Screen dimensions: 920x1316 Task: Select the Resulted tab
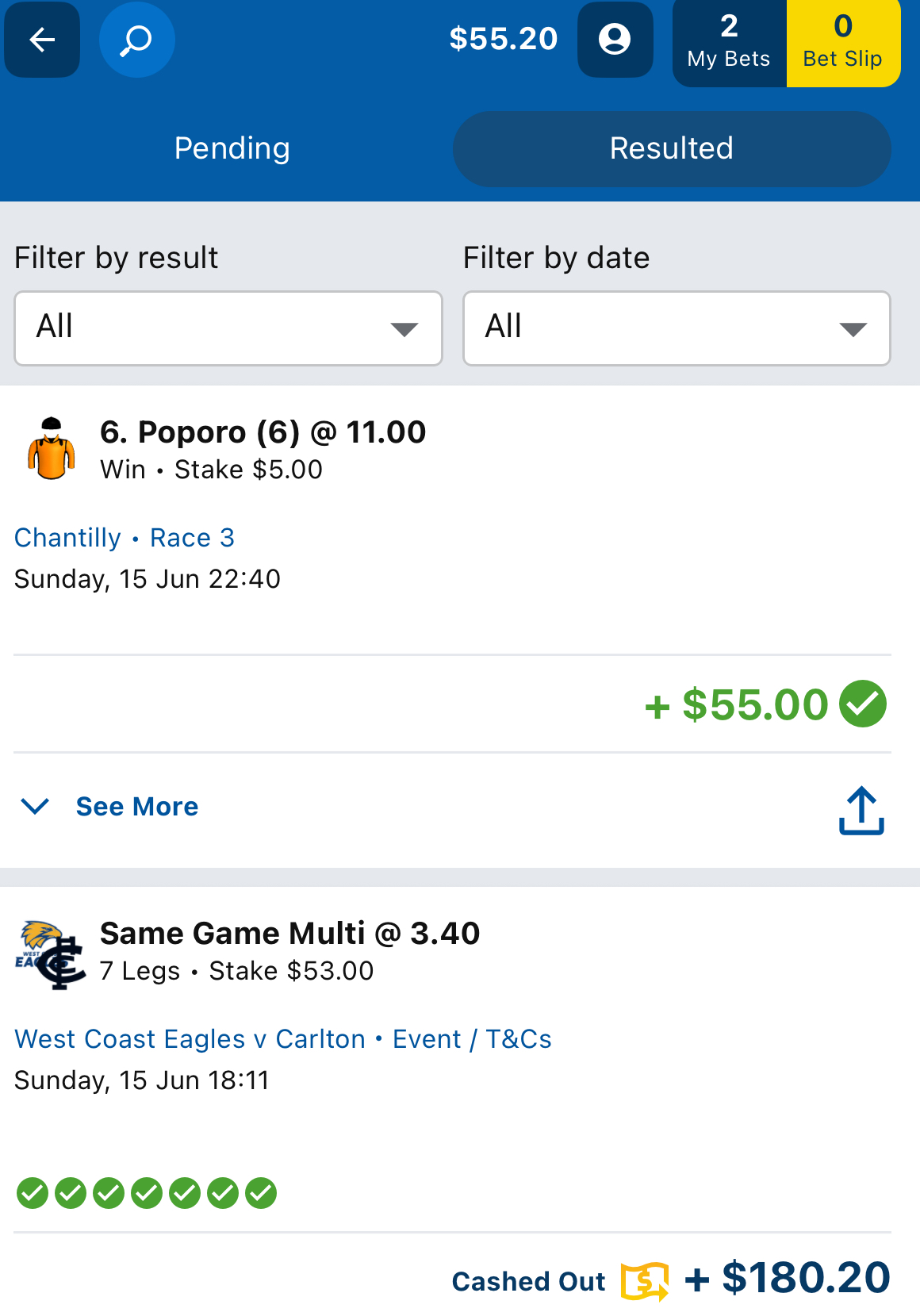point(672,148)
